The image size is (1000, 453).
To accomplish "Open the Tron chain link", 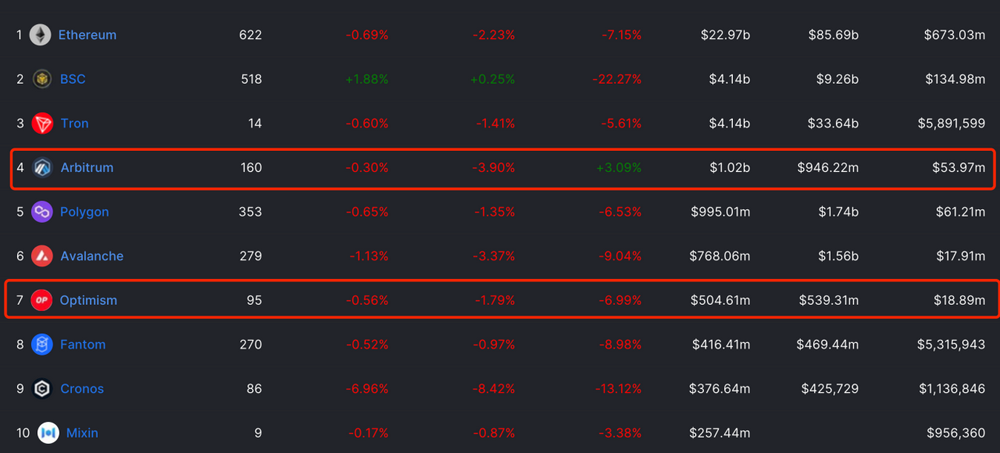I will coord(74,124).
